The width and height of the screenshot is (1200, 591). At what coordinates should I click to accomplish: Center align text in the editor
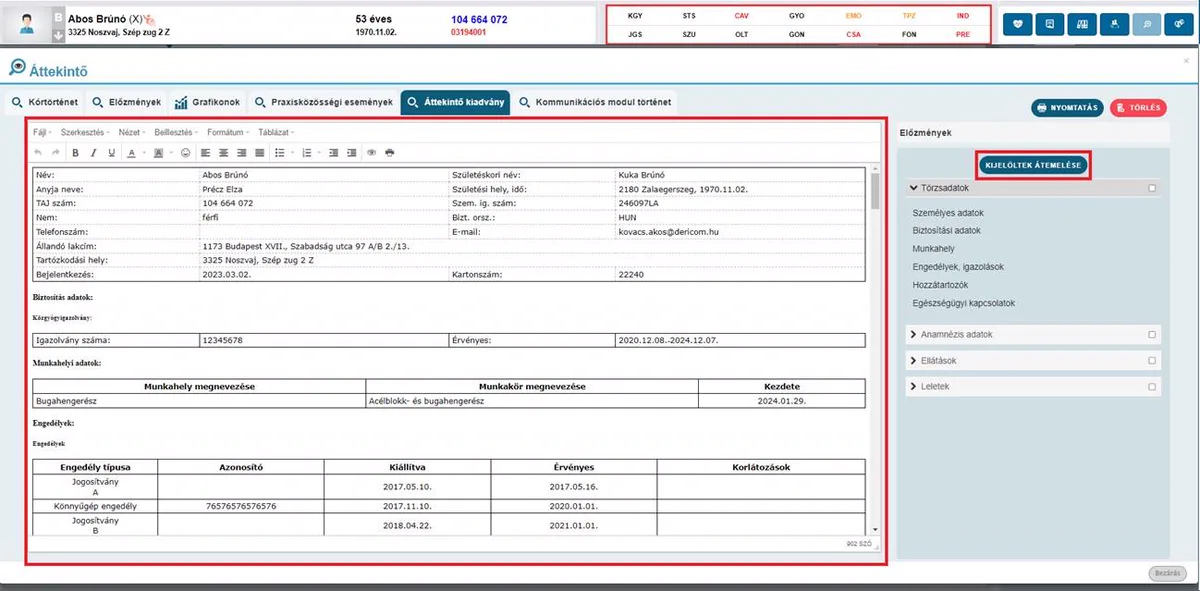(223, 153)
